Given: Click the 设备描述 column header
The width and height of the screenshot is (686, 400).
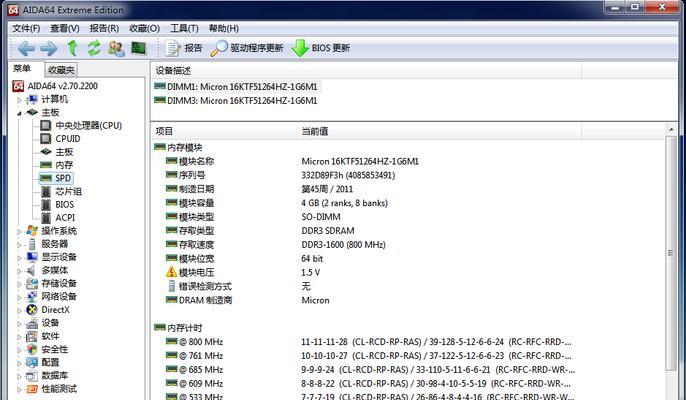Looking at the screenshot, I should pyautogui.click(x=367, y=70).
